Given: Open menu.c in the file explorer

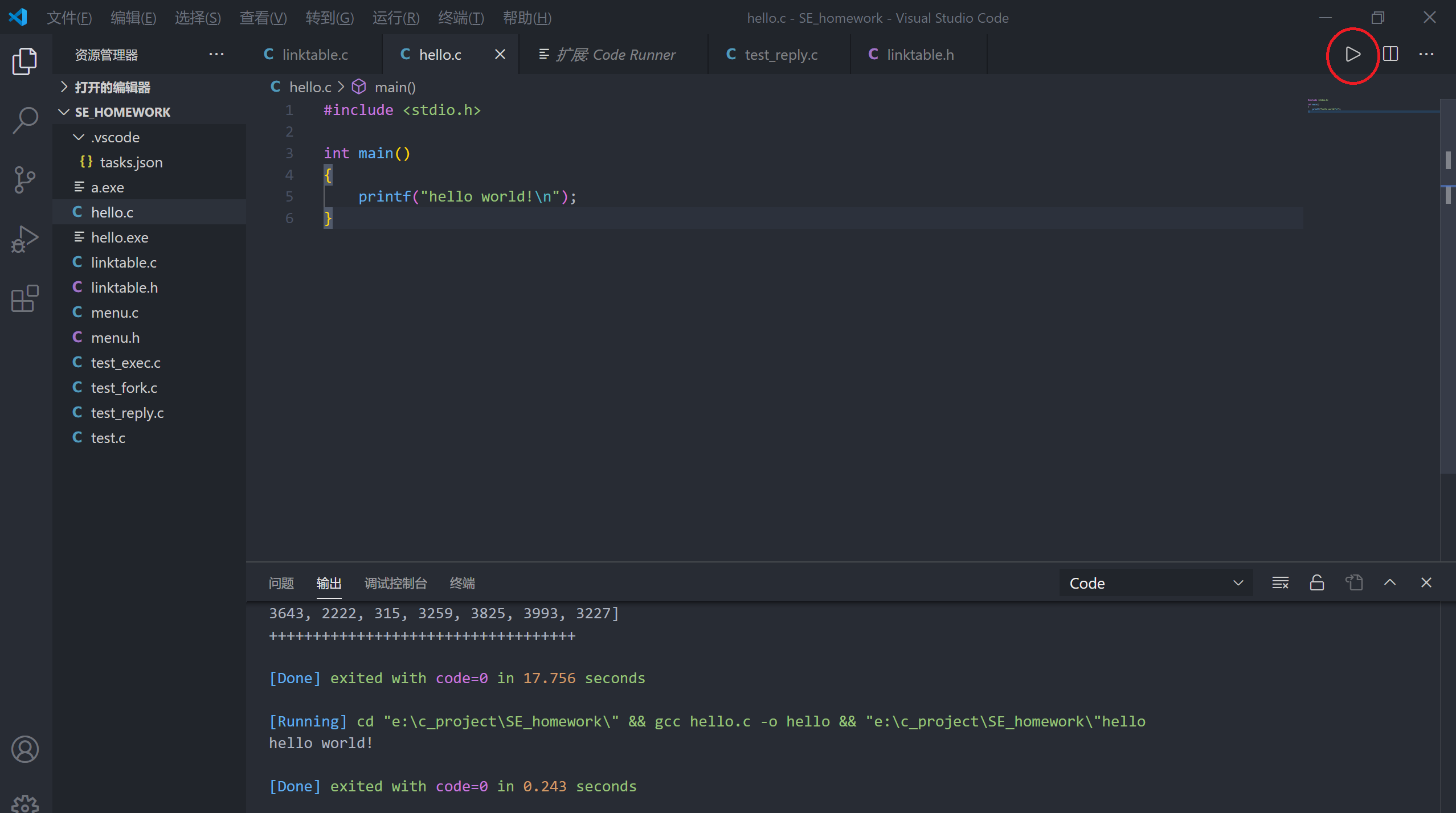Looking at the screenshot, I should click(114, 313).
